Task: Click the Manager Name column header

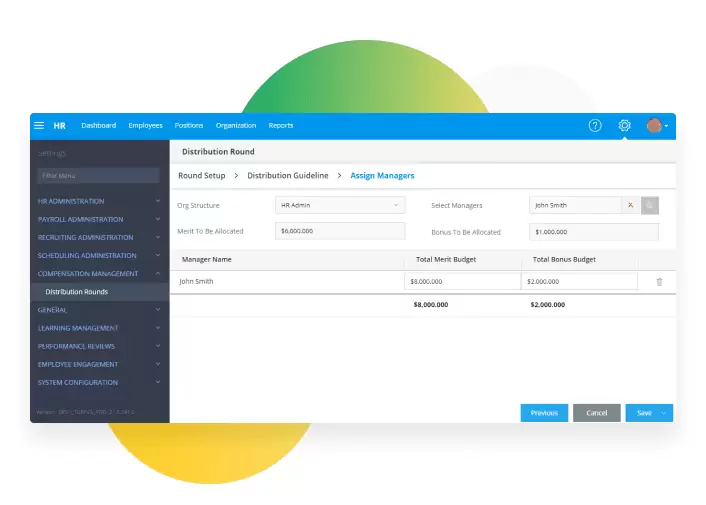Action: pos(207,260)
